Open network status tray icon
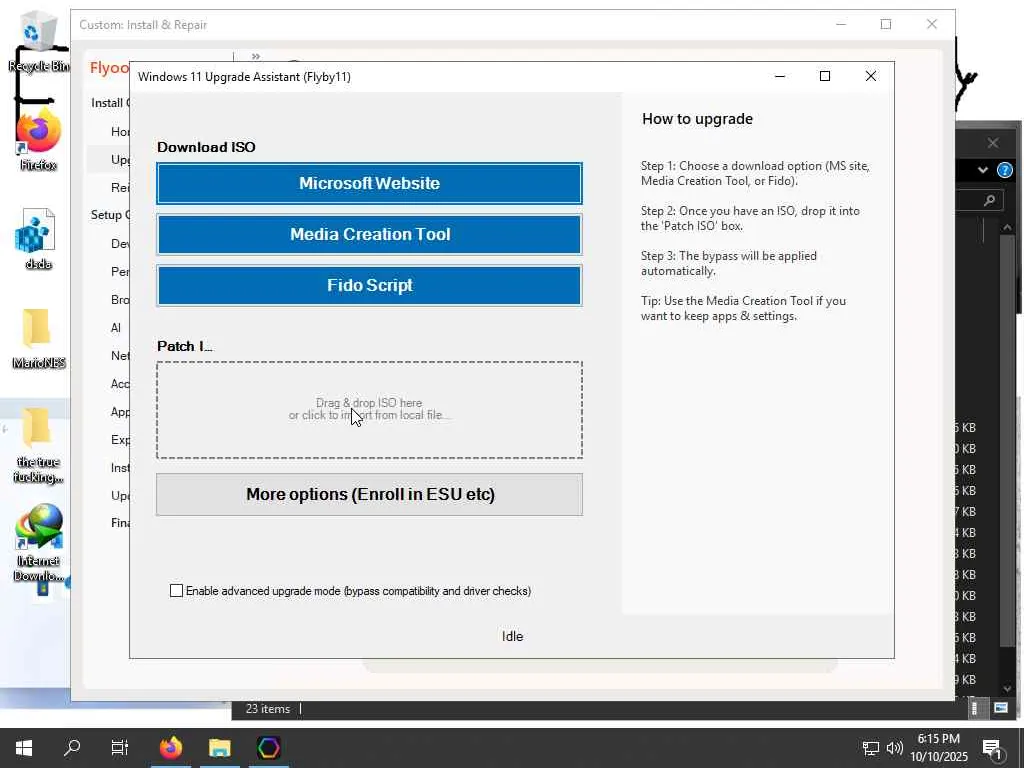Viewport: 1024px width, 768px height. pyautogui.click(x=871, y=748)
